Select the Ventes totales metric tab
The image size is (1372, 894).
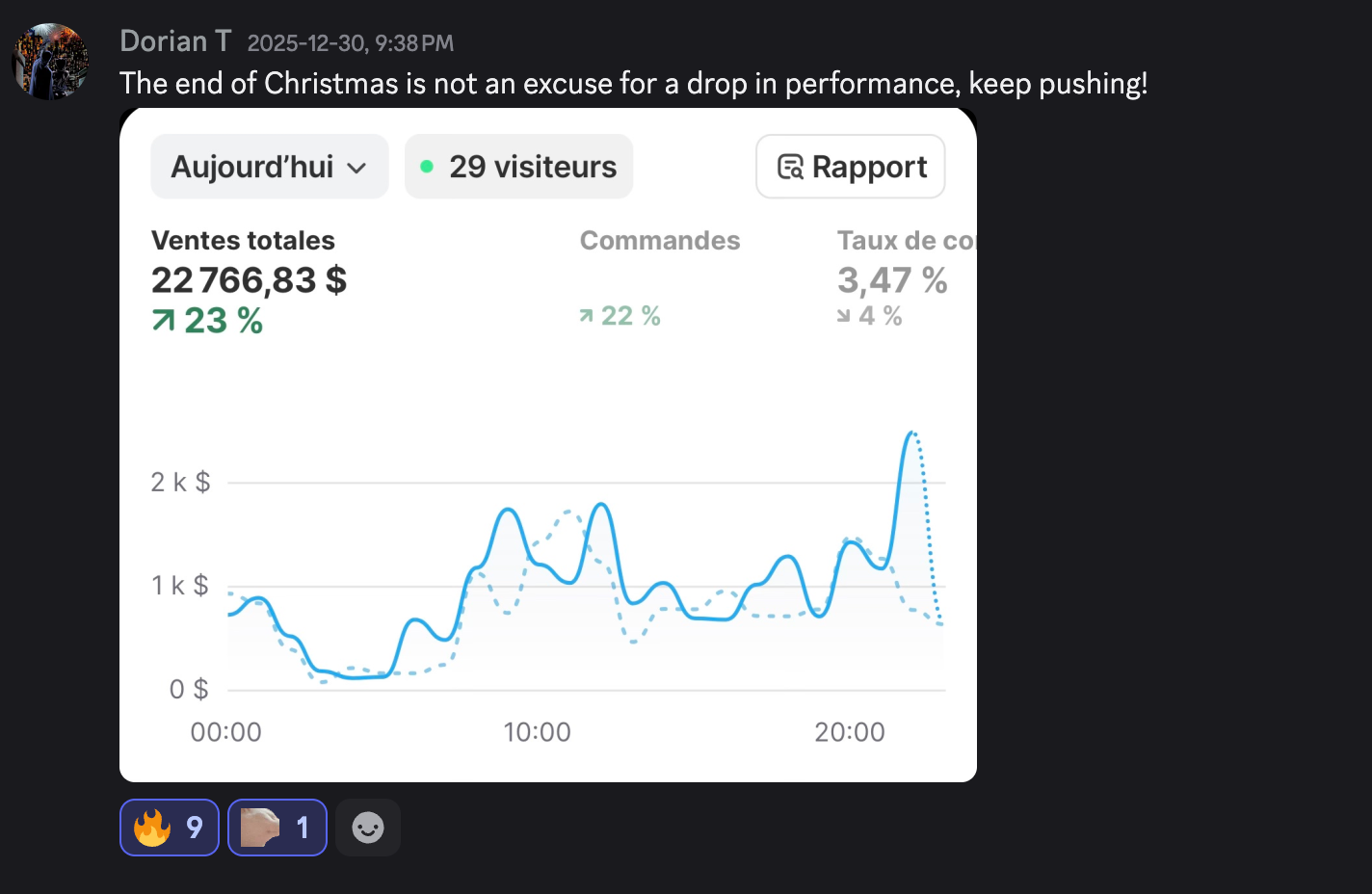(243, 241)
